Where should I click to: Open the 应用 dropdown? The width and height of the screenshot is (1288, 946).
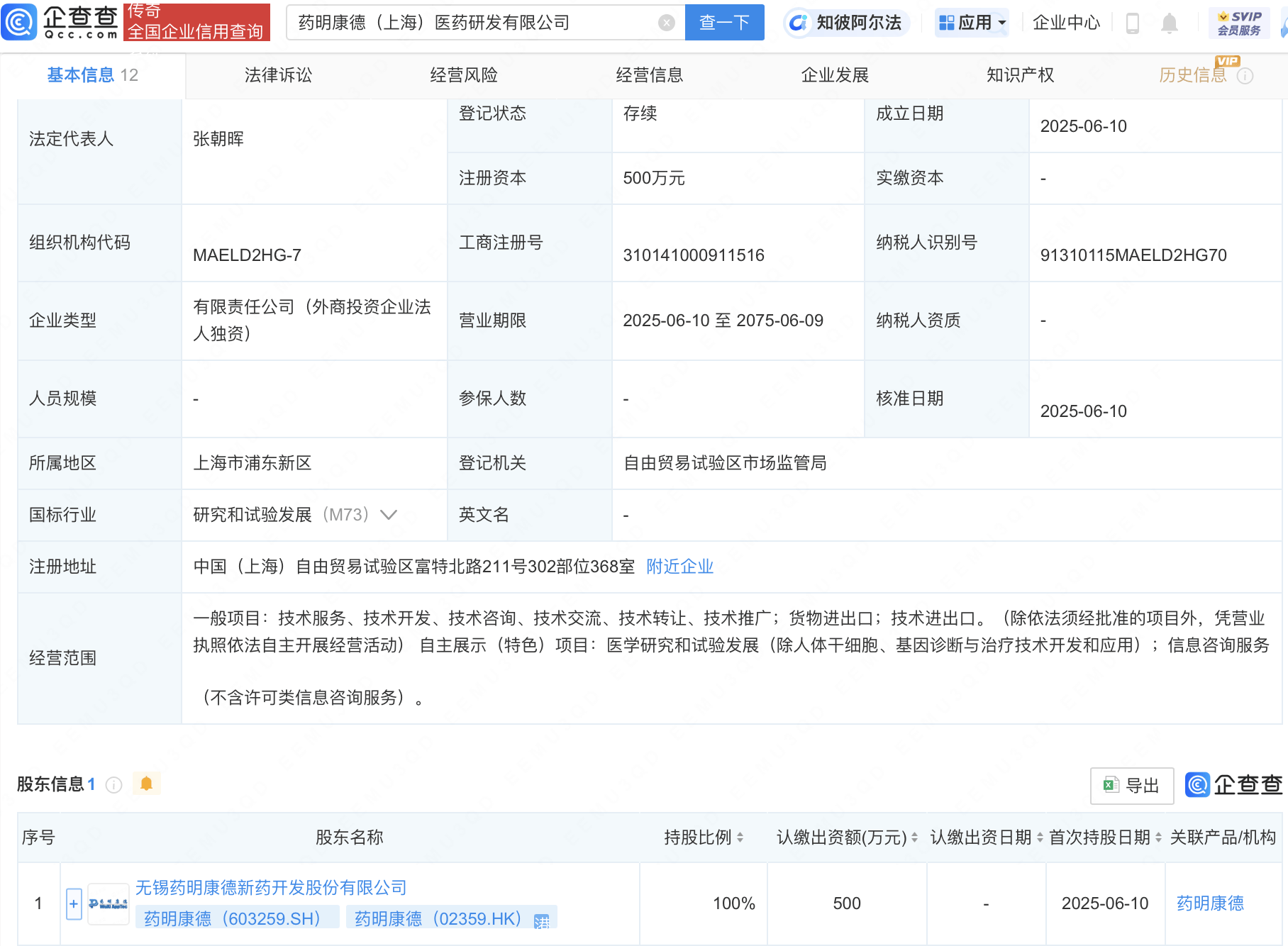(970, 22)
